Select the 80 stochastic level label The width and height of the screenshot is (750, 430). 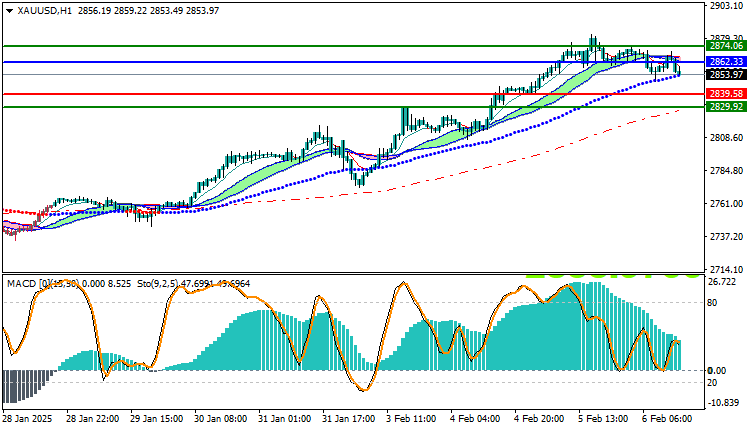(x=712, y=303)
